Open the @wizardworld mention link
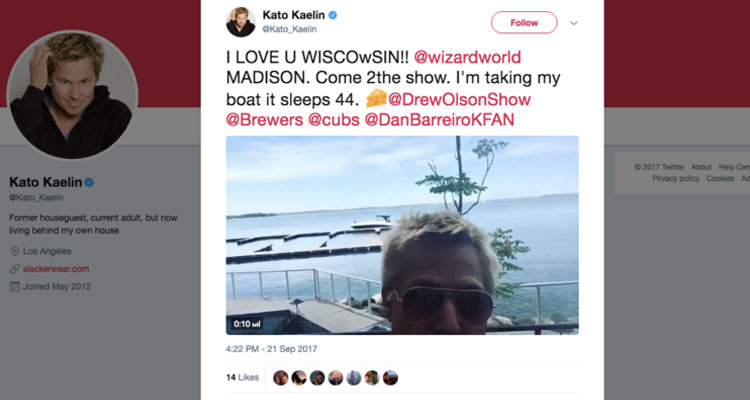The width and height of the screenshot is (750, 400). (x=467, y=57)
